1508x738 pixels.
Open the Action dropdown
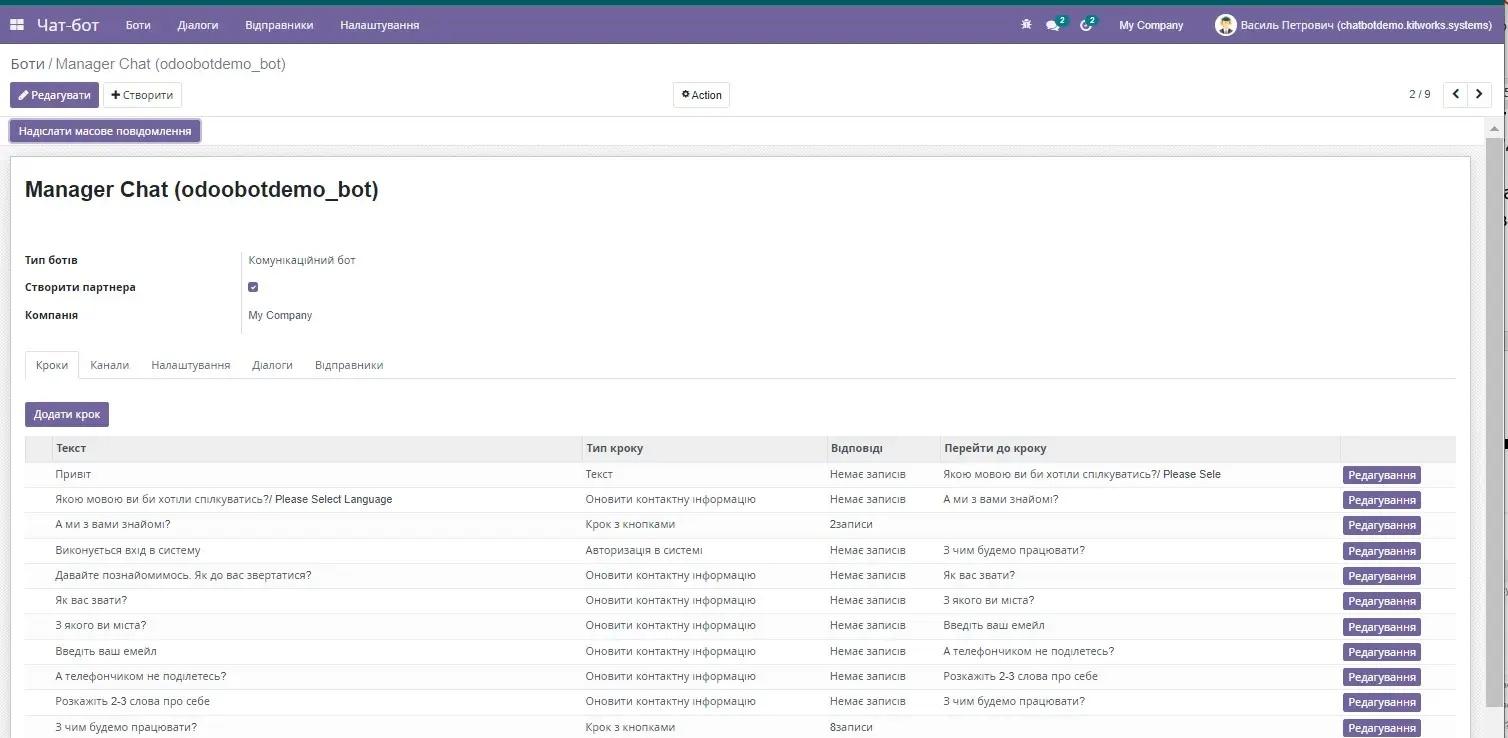[701, 95]
